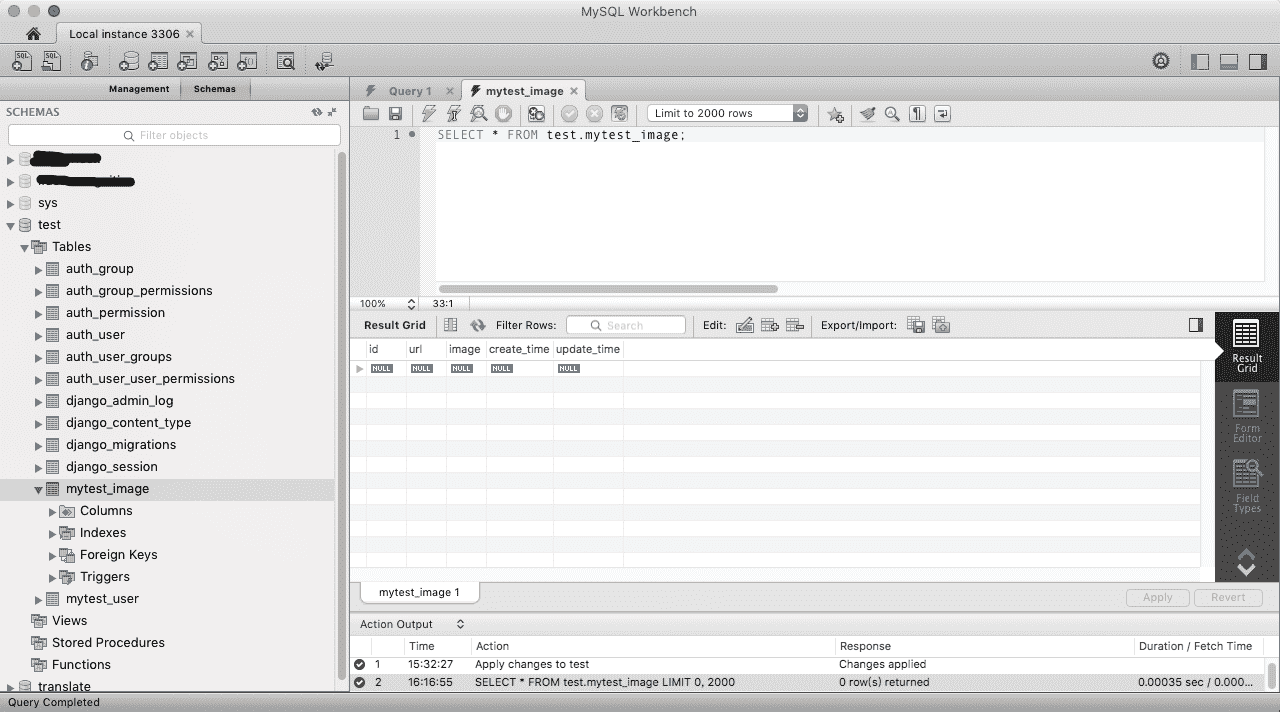
Task: Export recordset to file icon
Action: click(x=916, y=325)
